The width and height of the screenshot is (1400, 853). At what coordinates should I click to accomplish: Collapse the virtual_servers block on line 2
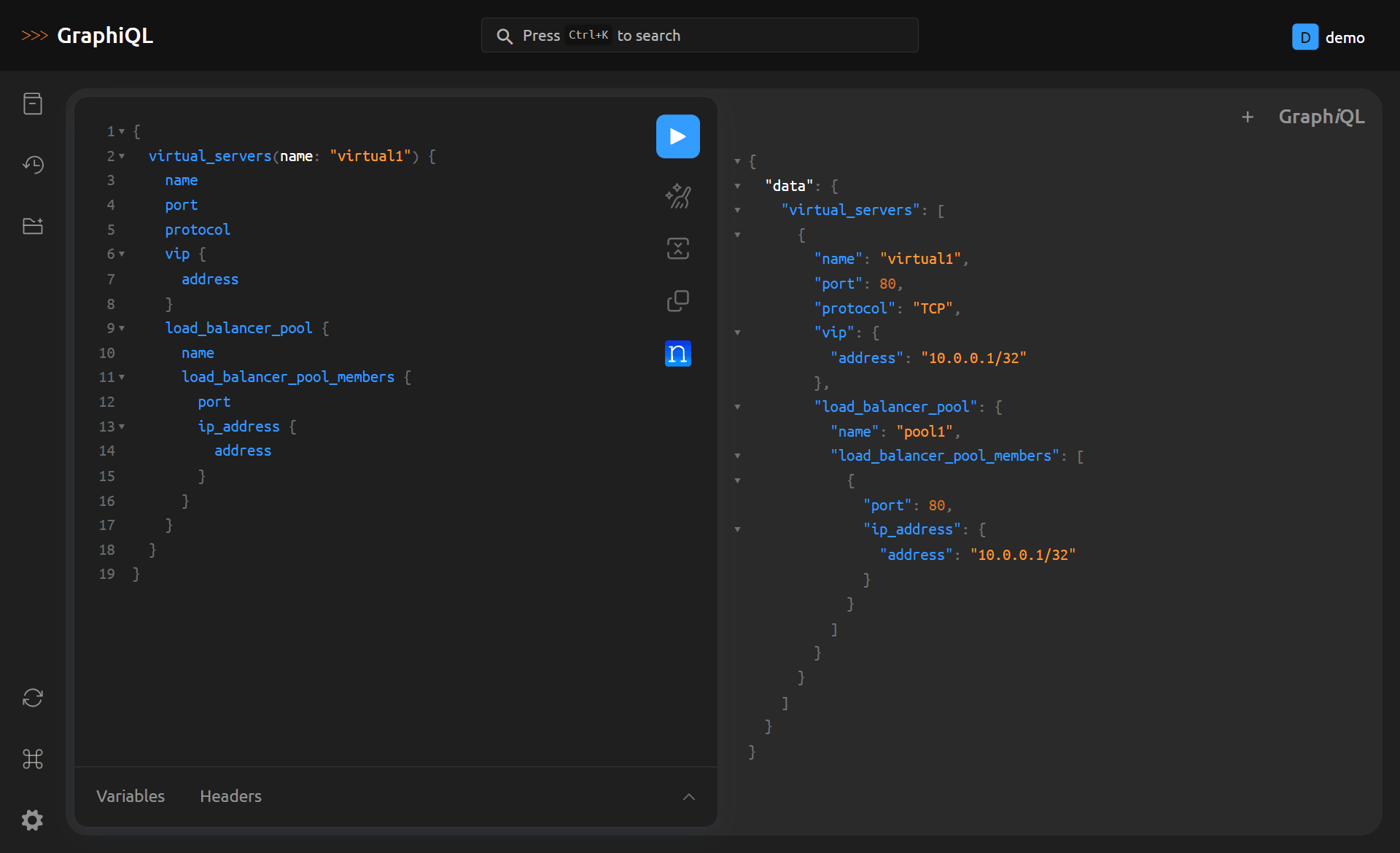tap(122, 156)
